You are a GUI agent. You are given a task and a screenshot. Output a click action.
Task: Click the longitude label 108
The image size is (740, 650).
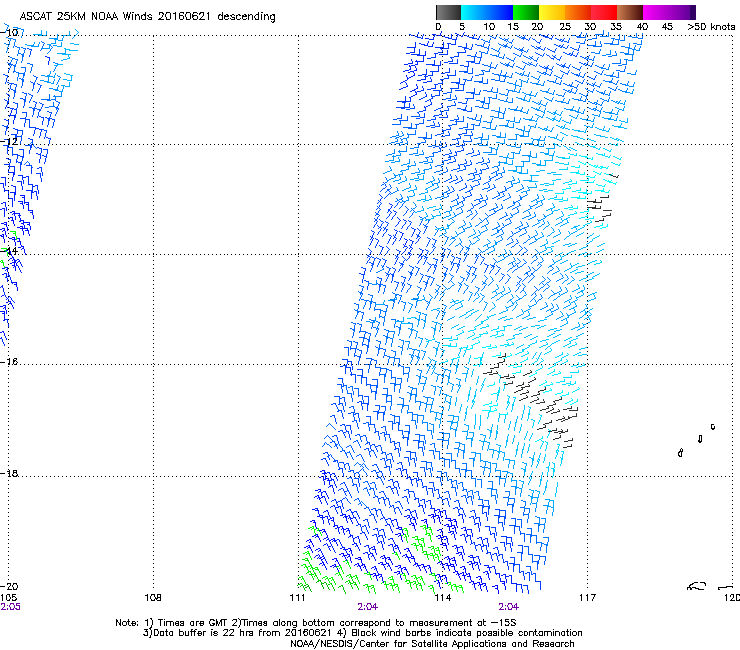pos(153,598)
